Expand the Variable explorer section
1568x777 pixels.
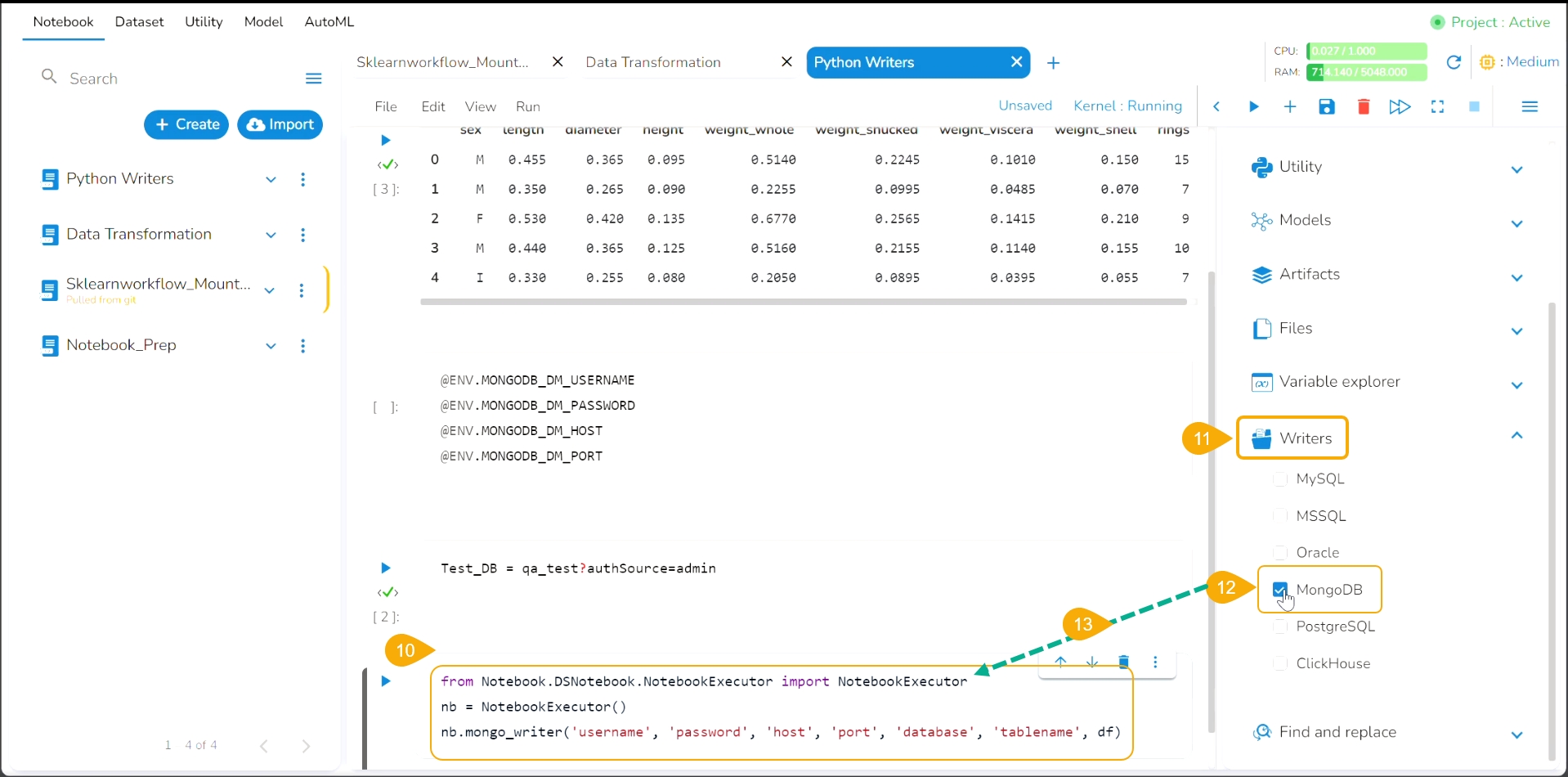[1517, 385]
